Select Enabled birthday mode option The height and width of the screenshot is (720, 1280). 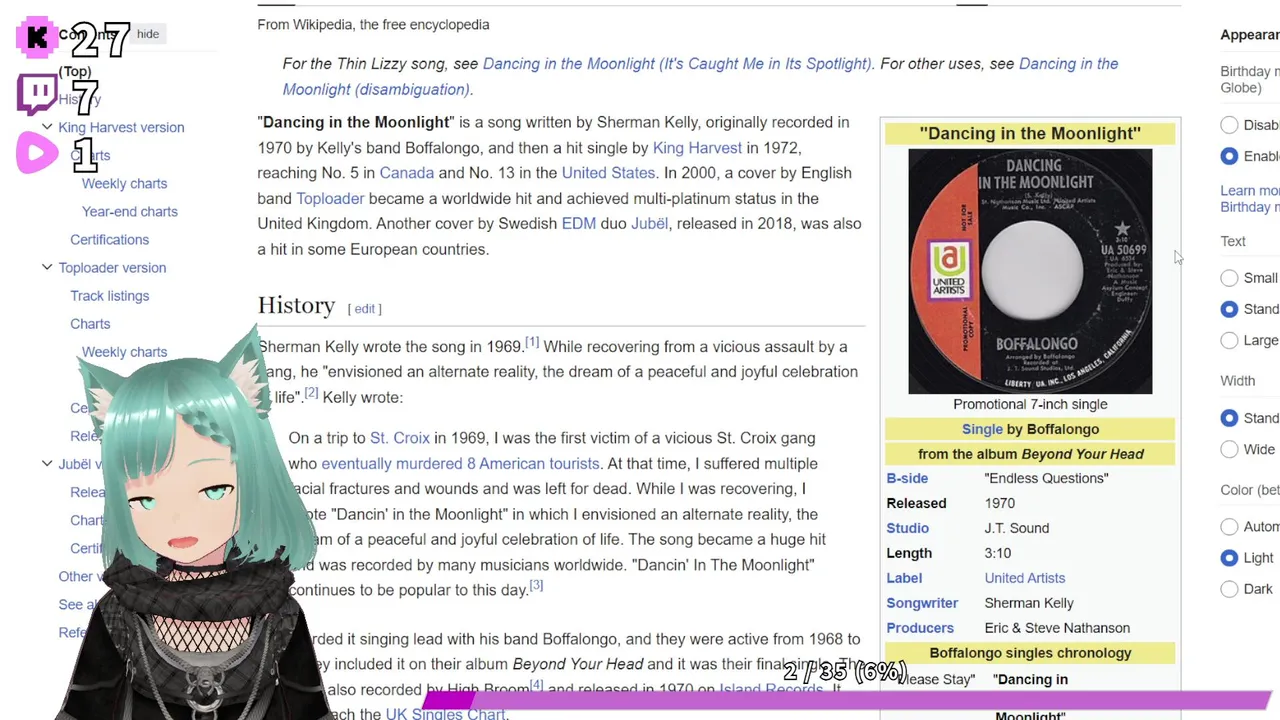(x=1229, y=156)
